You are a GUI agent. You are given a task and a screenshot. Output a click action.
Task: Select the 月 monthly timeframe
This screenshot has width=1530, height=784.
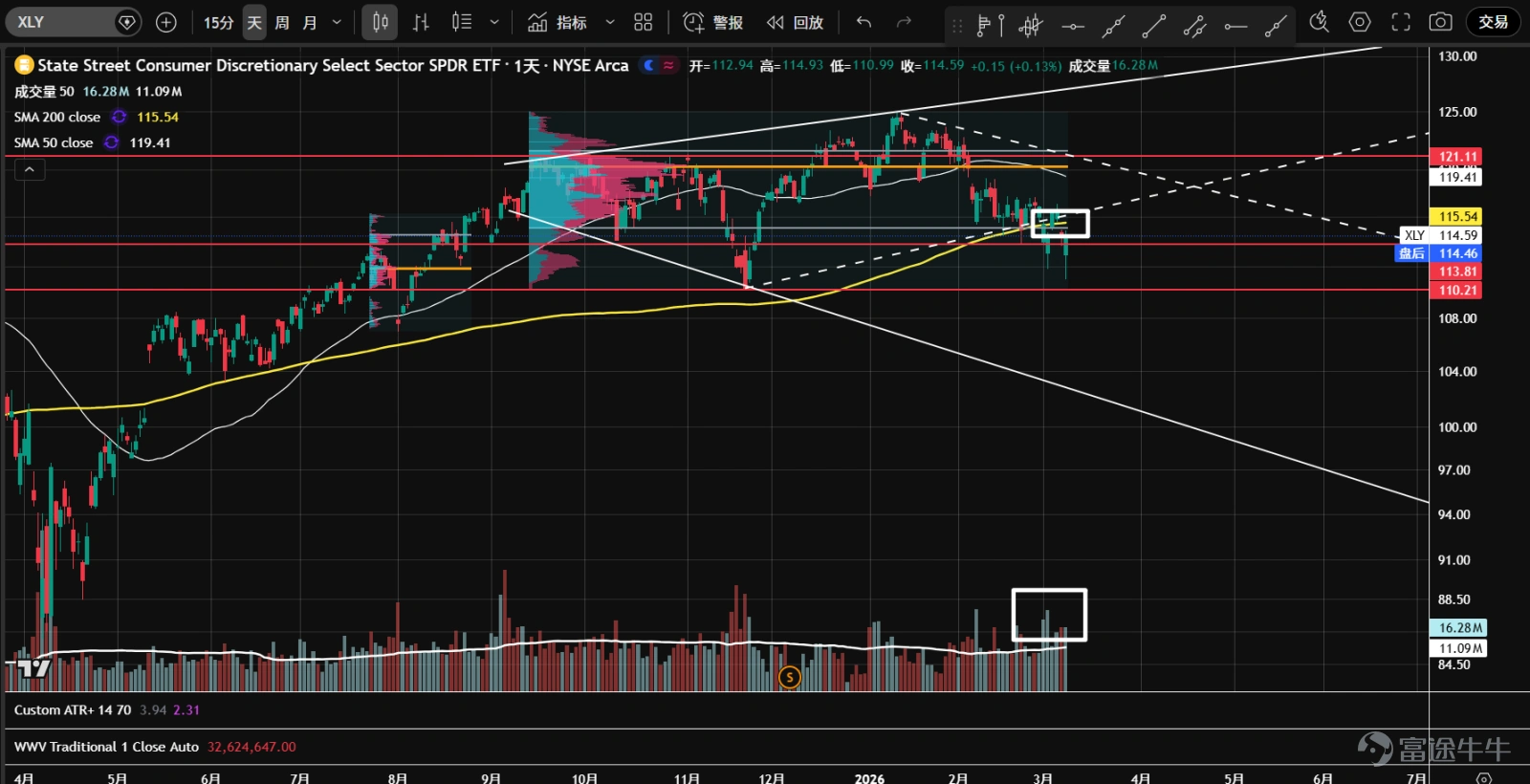pyautogui.click(x=310, y=22)
